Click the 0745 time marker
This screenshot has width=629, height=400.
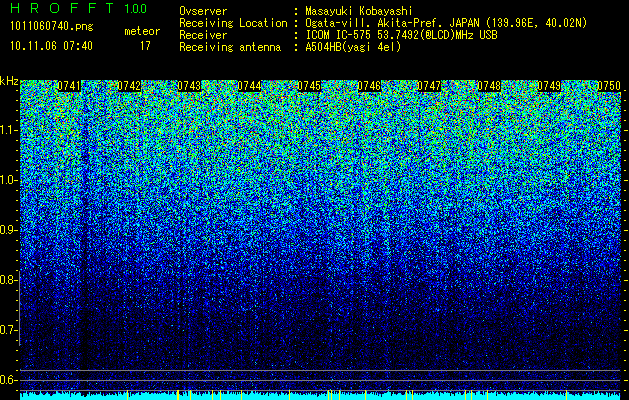(x=309, y=86)
